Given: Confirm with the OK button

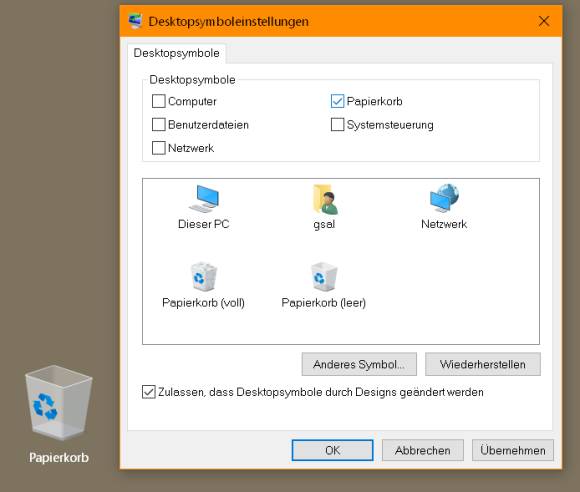Looking at the screenshot, I should tap(333, 450).
